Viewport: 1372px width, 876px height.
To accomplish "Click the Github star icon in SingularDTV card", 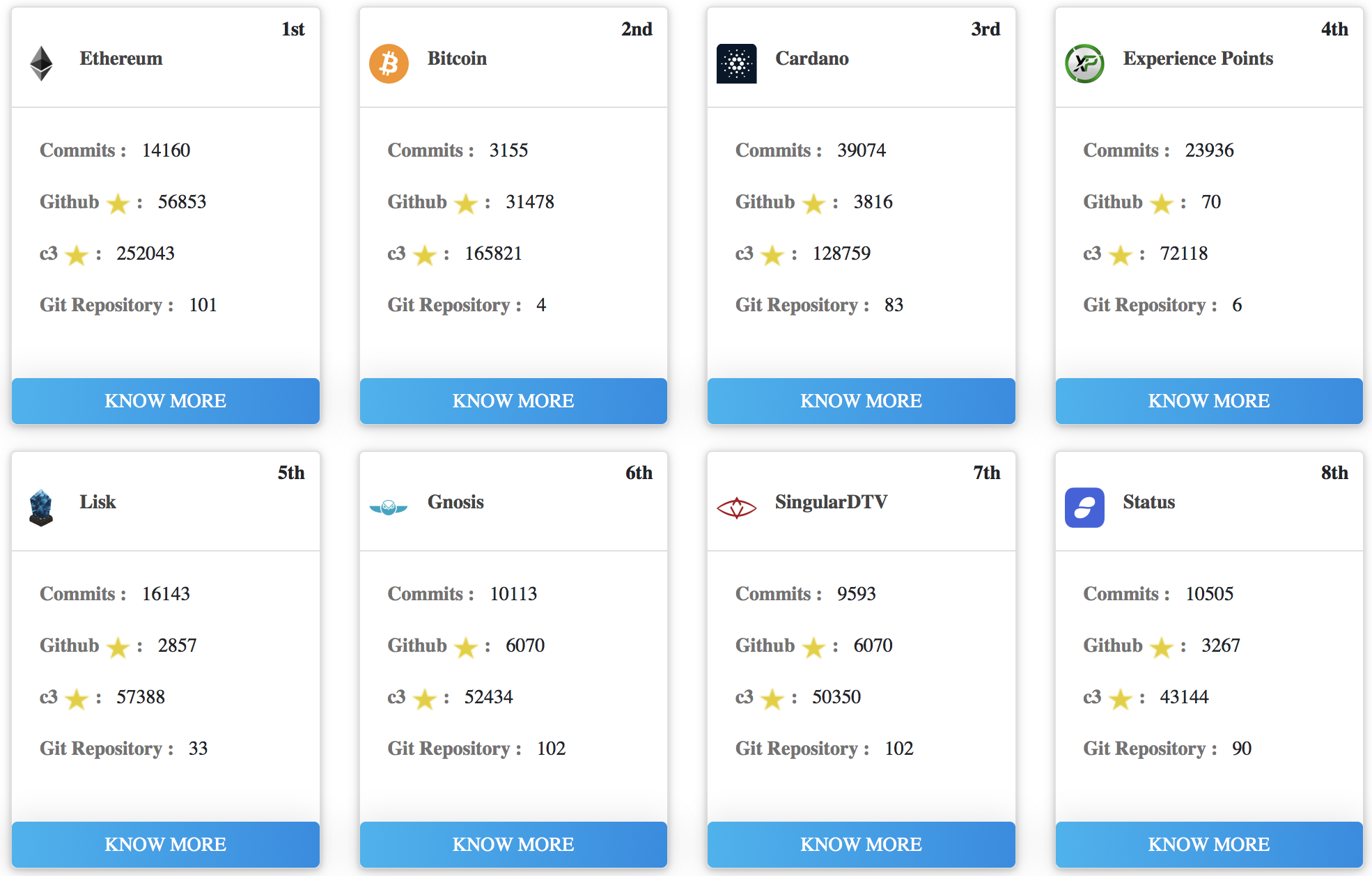I will pos(813,647).
